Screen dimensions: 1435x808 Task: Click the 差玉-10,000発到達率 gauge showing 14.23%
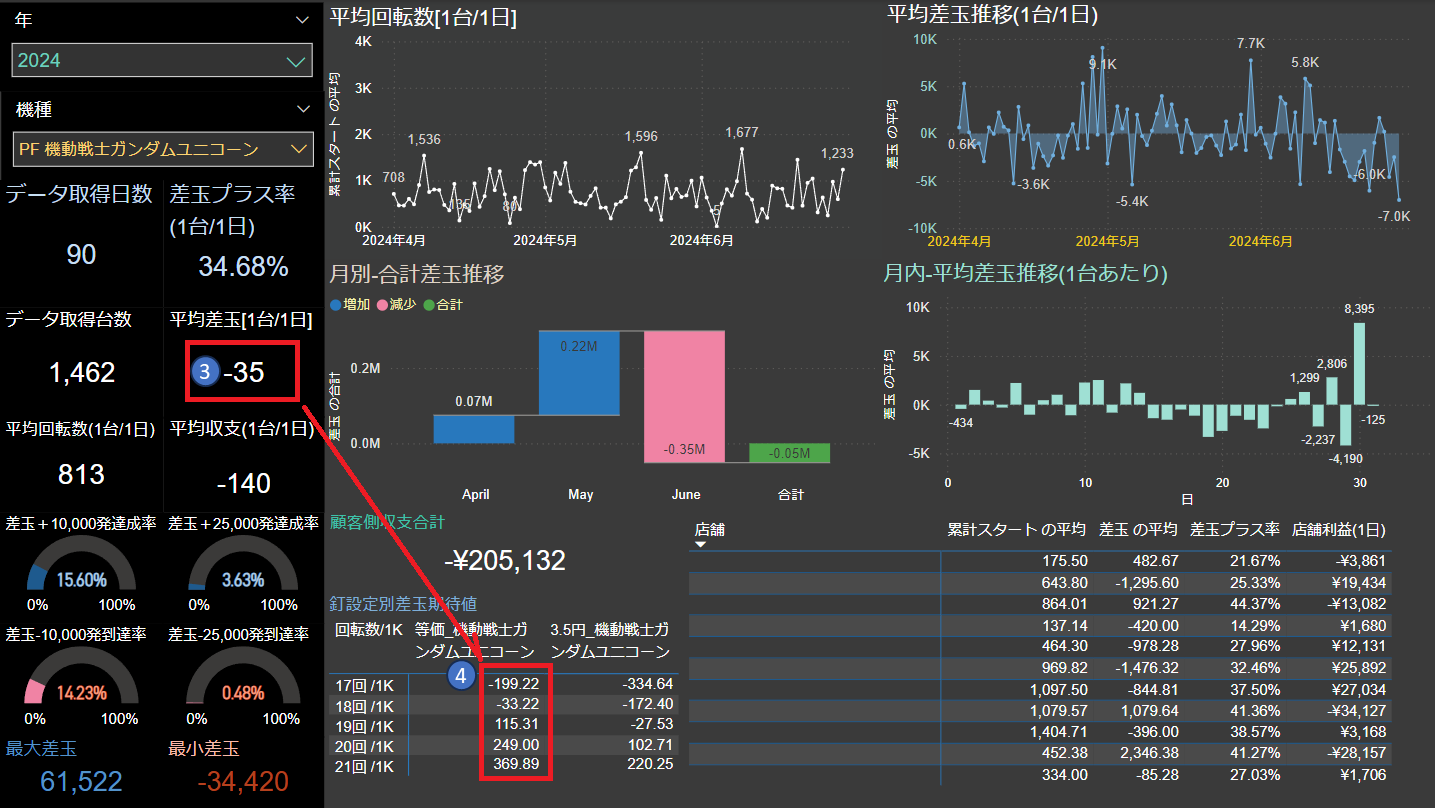82,680
